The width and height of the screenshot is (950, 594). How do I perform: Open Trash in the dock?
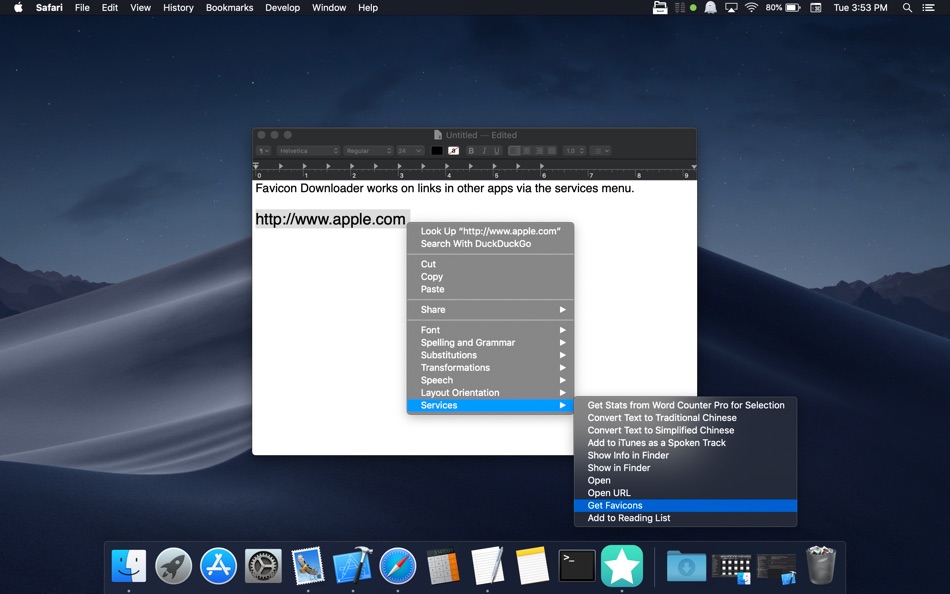pos(821,565)
